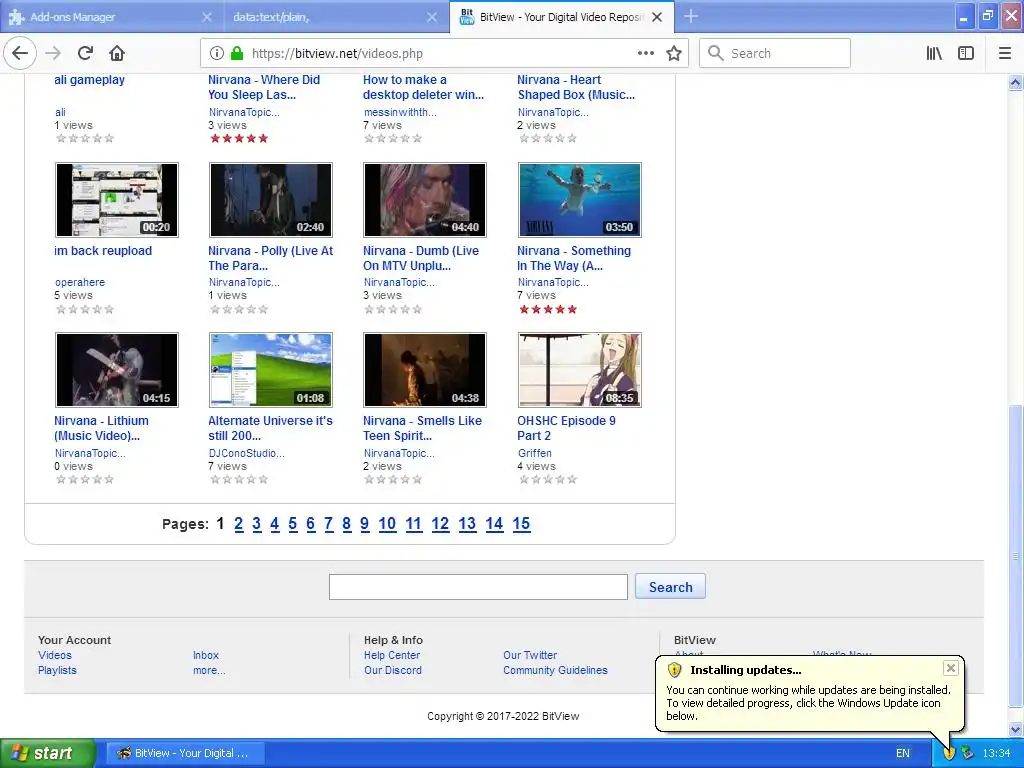Go back with the browser Back arrow
The image size is (1024, 768).
click(x=20, y=54)
